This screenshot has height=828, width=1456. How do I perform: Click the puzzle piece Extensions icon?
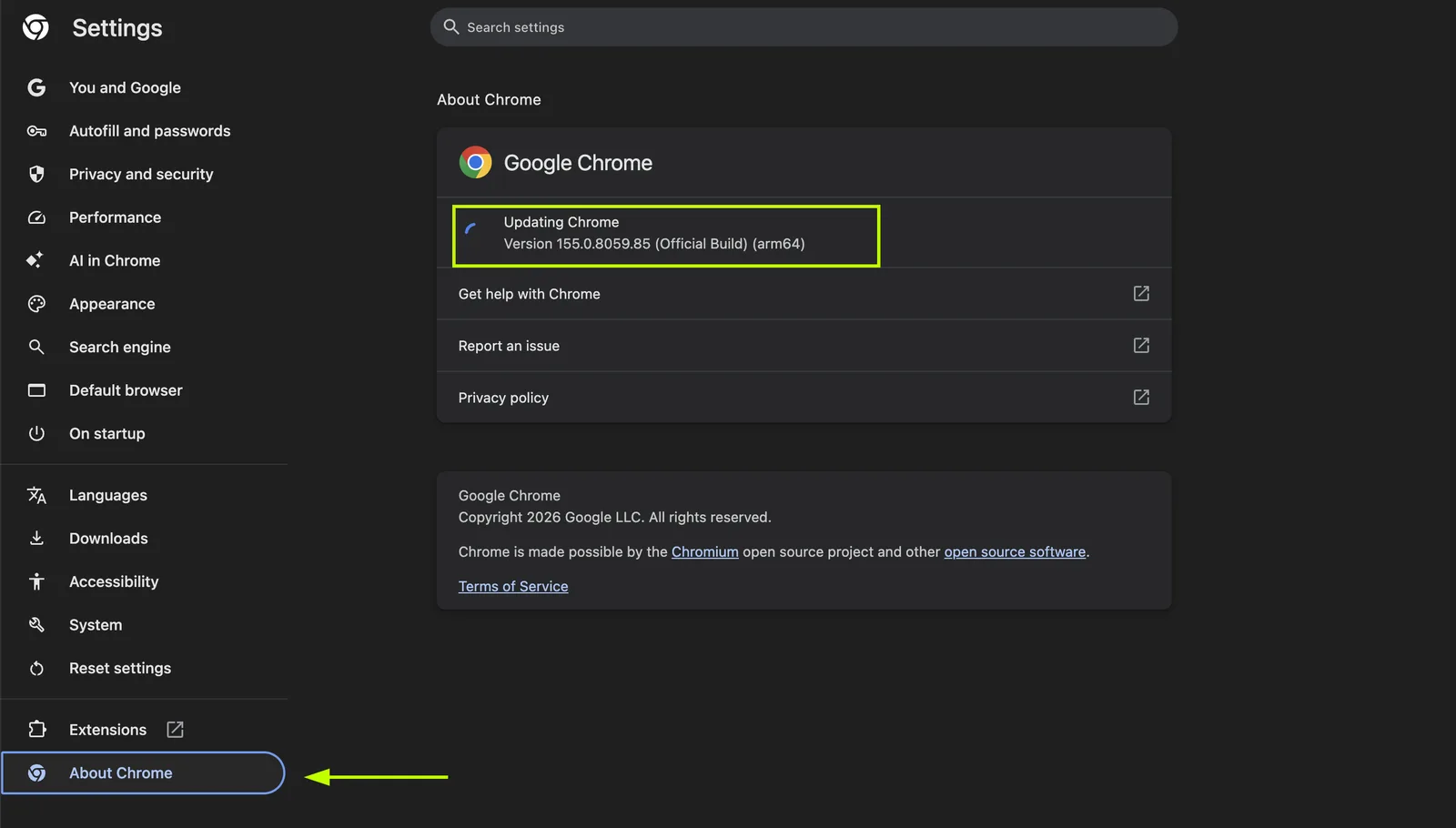click(36, 730)
